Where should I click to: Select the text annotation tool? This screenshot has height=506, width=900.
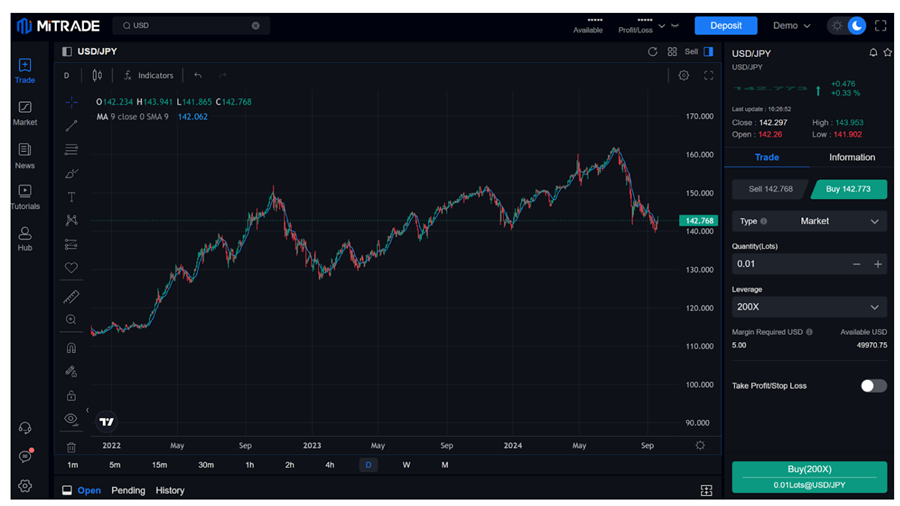[x=71, y=197]
